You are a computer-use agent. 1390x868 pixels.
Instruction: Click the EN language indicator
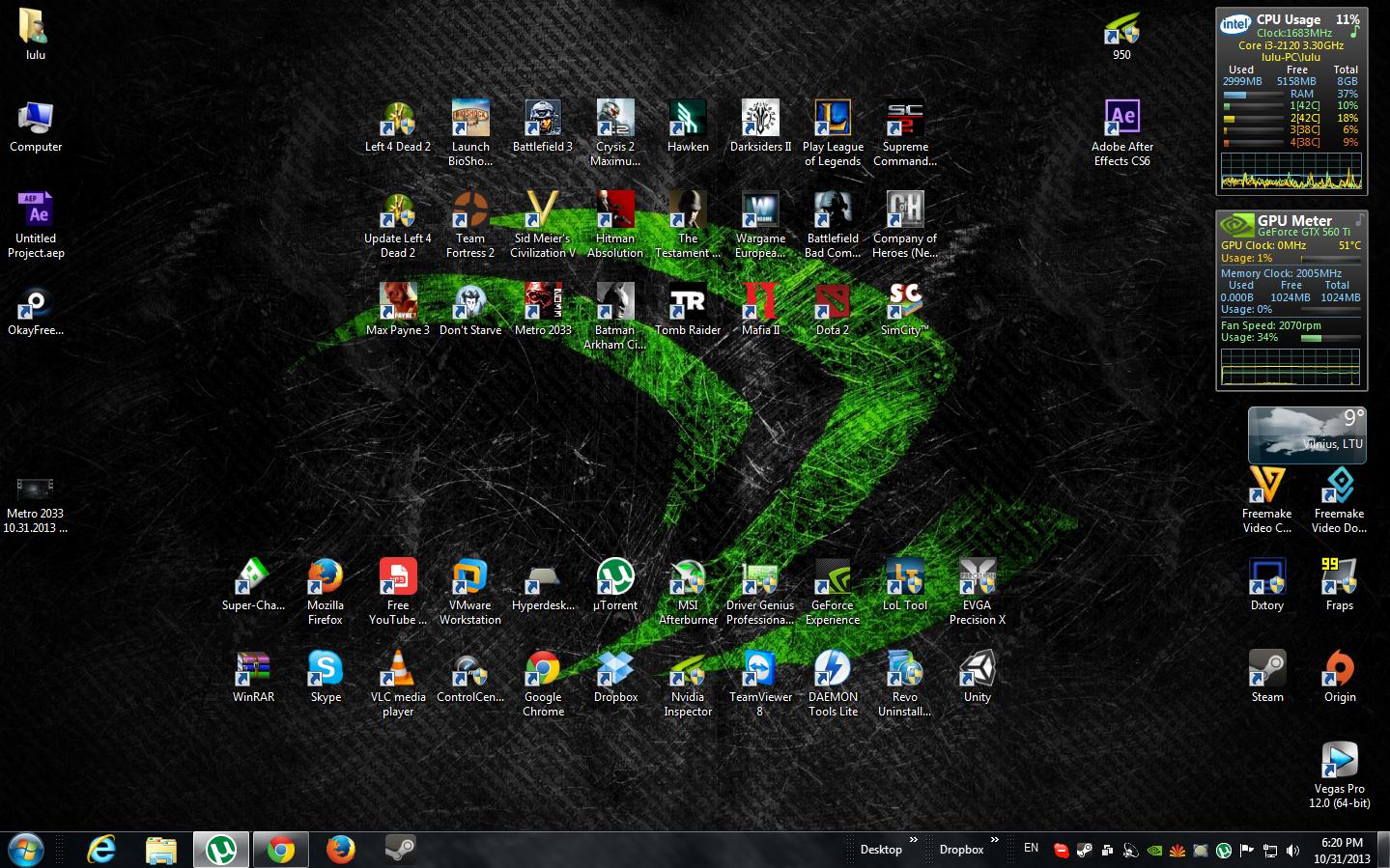(1031, 848)
